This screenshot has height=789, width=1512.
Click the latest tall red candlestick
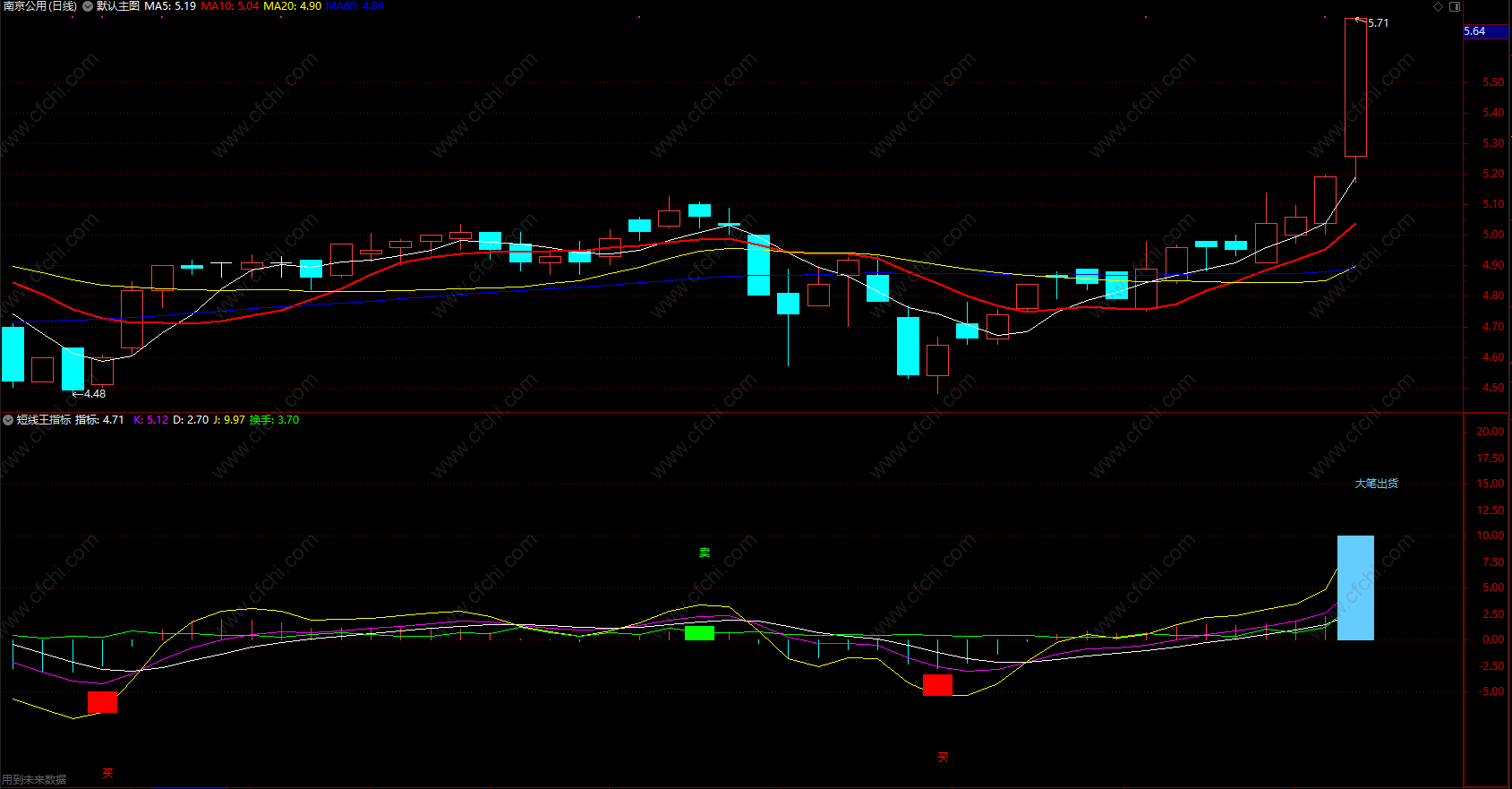pos(1355,87)
